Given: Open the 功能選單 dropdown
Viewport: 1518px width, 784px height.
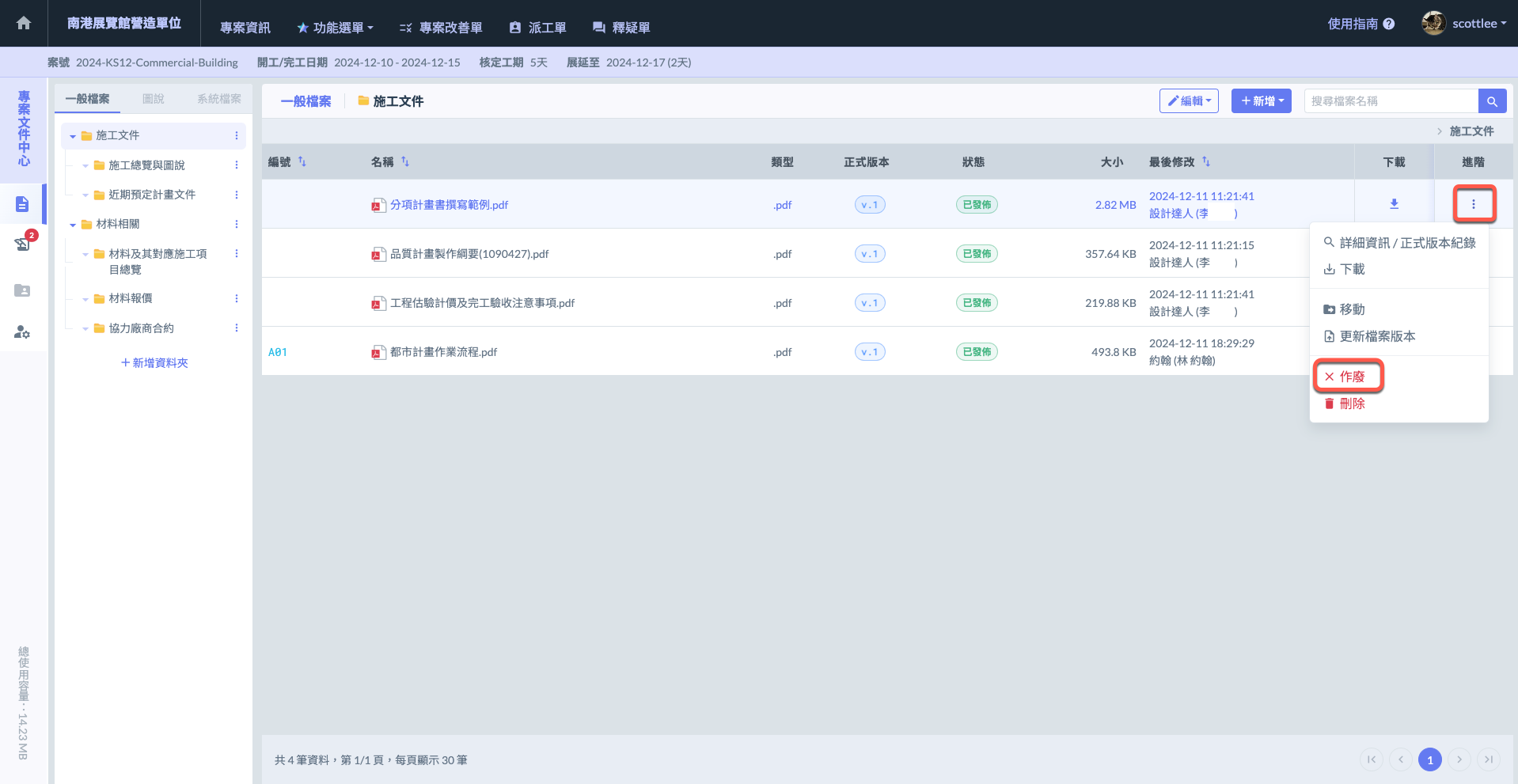Looking at the screenshot, I should point(335,28).
